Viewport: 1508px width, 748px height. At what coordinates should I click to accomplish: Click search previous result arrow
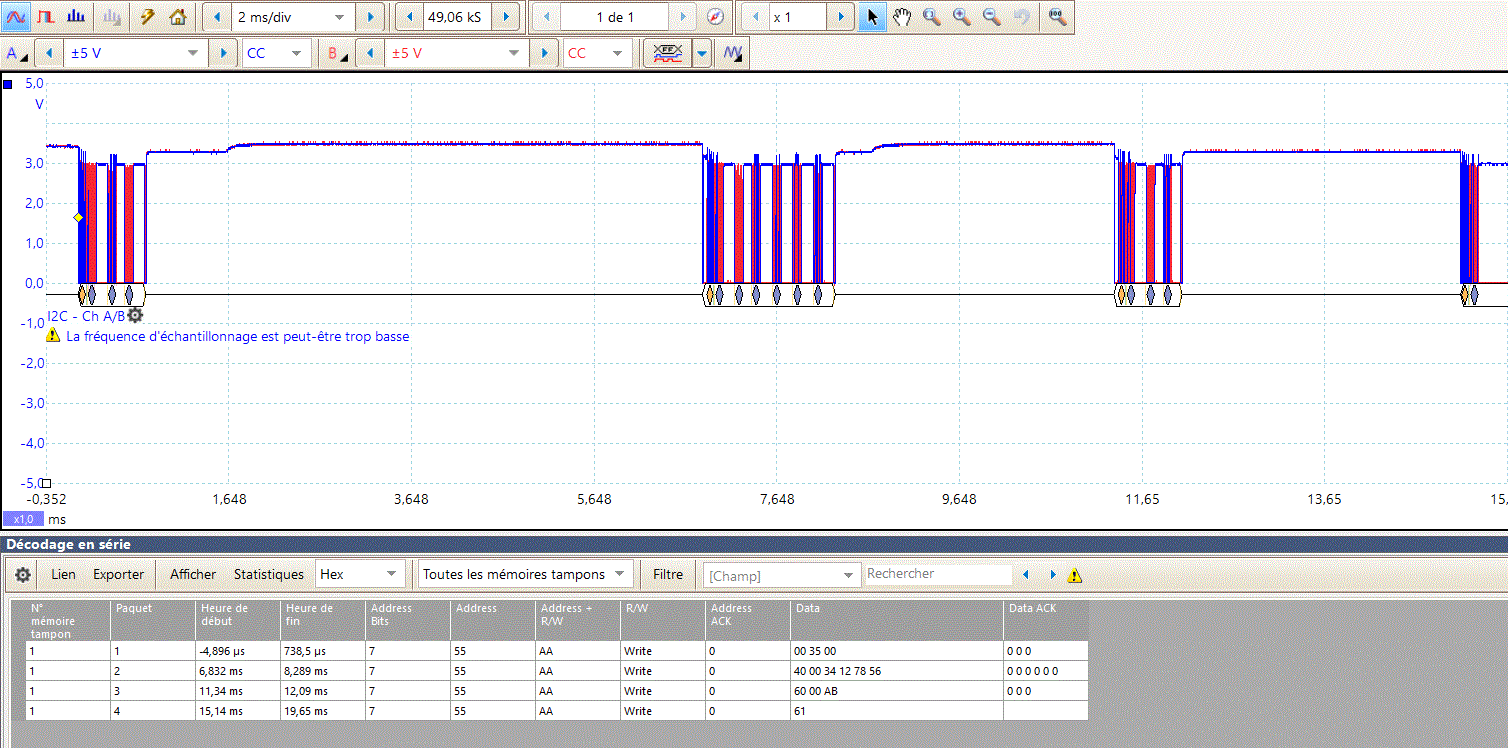coord(1025,575)
